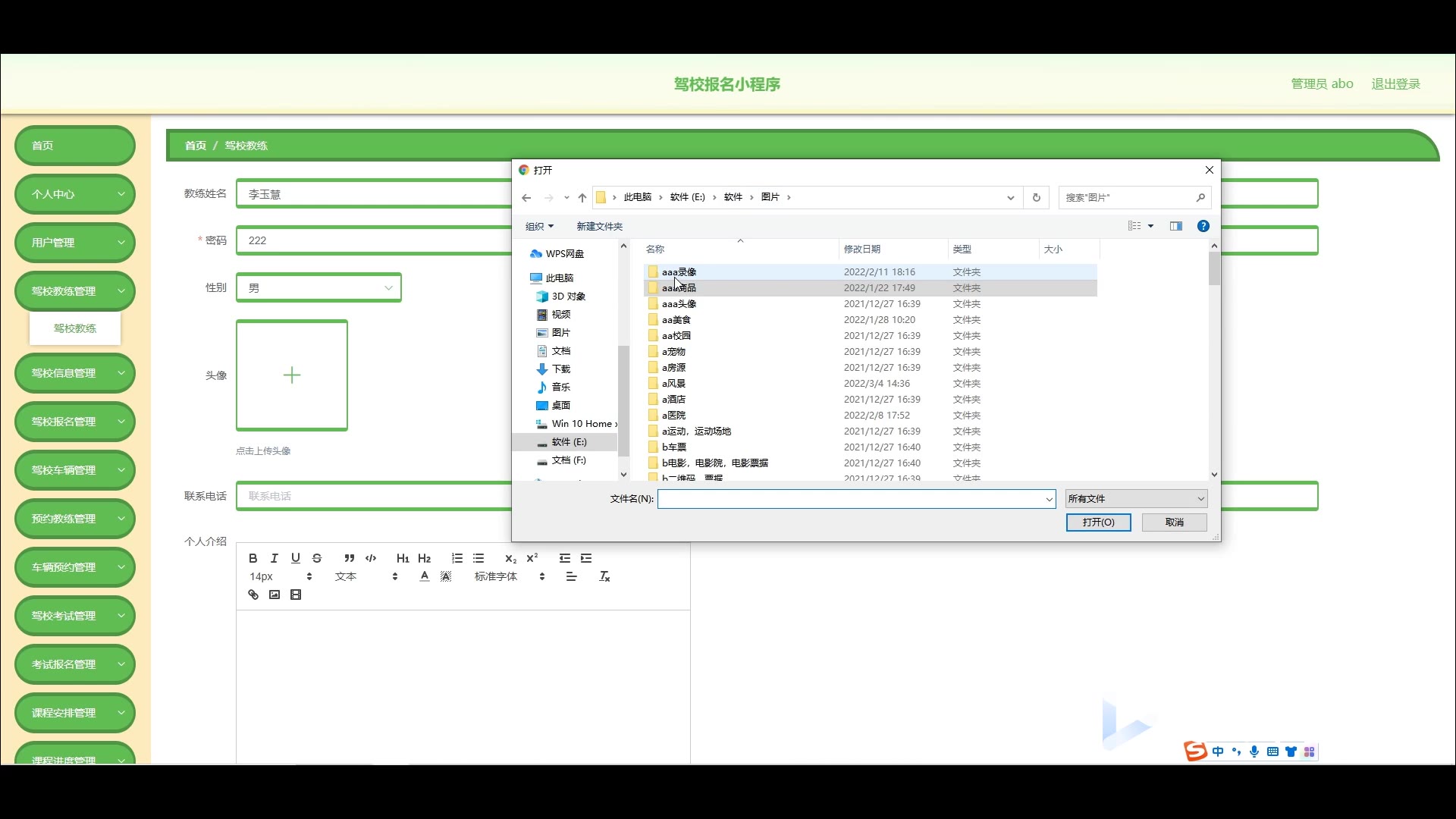Click the 退出登录 logout link
This screenshot has width=1456, height=819.
click(1395, 83)
